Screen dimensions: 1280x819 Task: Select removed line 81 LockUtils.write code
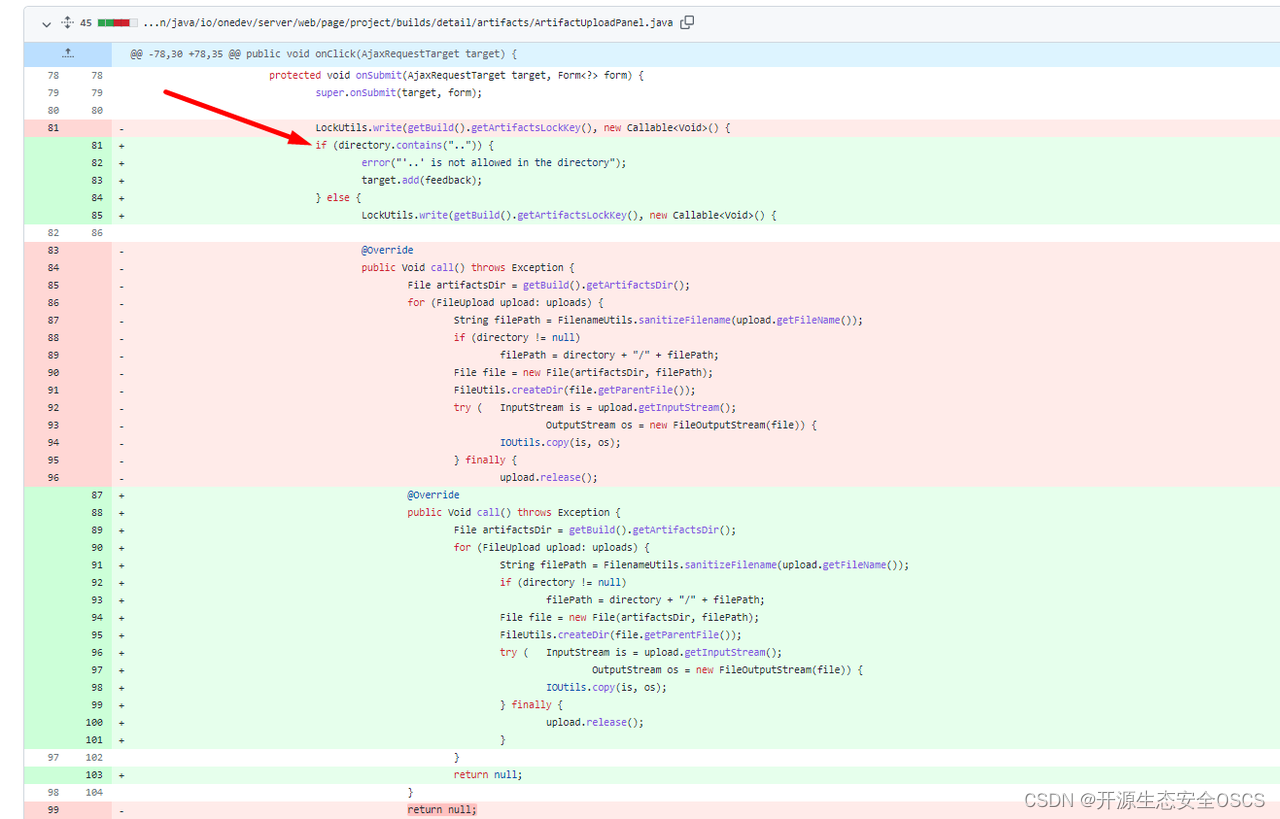(x=523, y=128)
